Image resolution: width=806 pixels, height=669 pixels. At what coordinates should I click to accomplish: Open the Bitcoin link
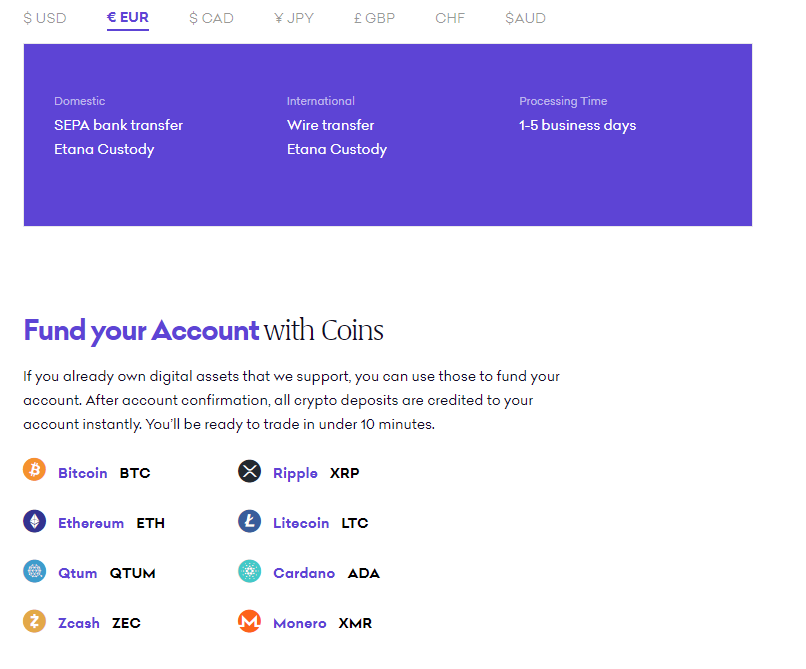pyautogui.click(x=82, y=473)
